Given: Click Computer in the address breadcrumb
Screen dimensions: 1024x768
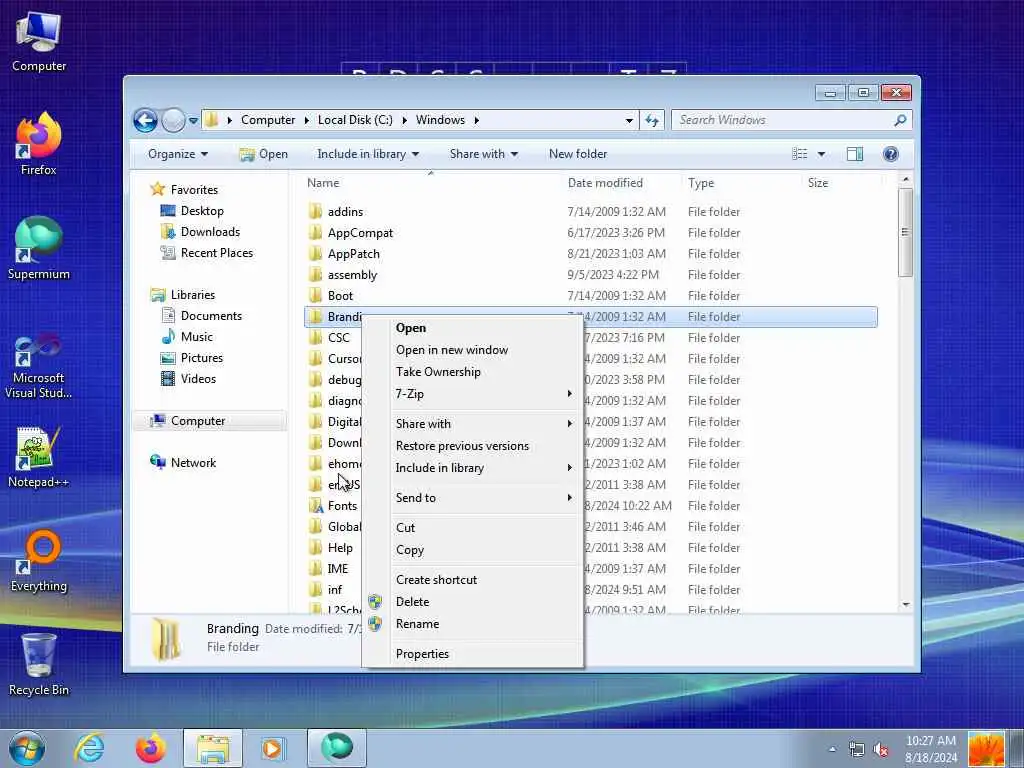Looking at the screenshot, I should pyautogui.click(x=268, y=120).
